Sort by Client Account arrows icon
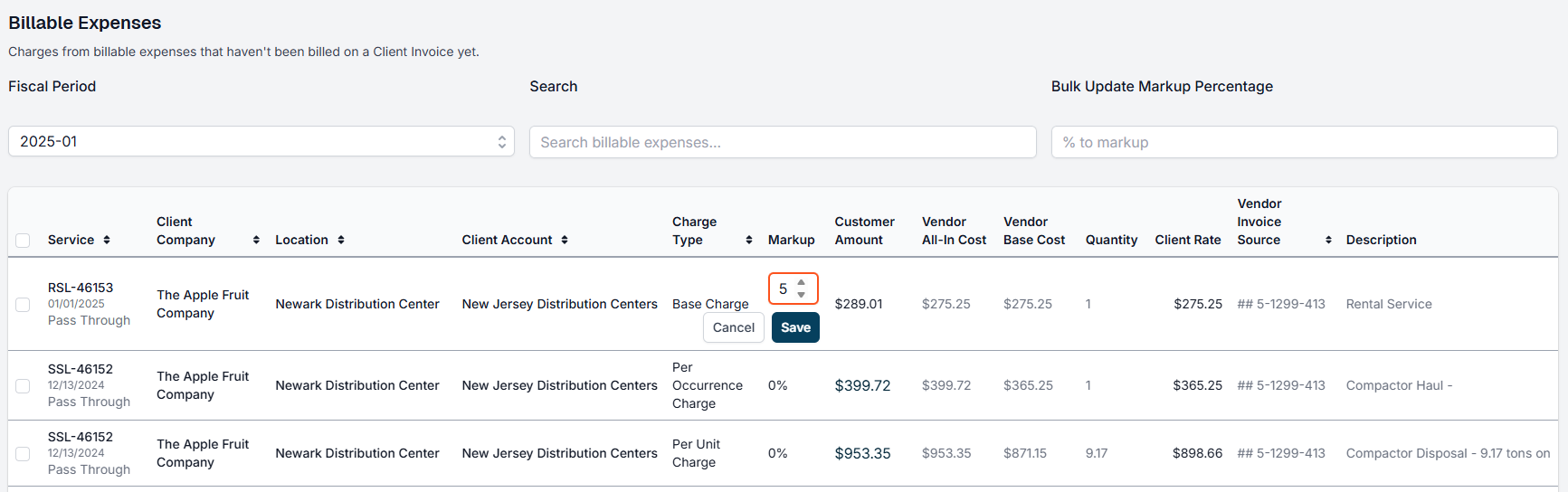Image resolution: width=1568 pixels, height=492 pixels. pos(565,240)
